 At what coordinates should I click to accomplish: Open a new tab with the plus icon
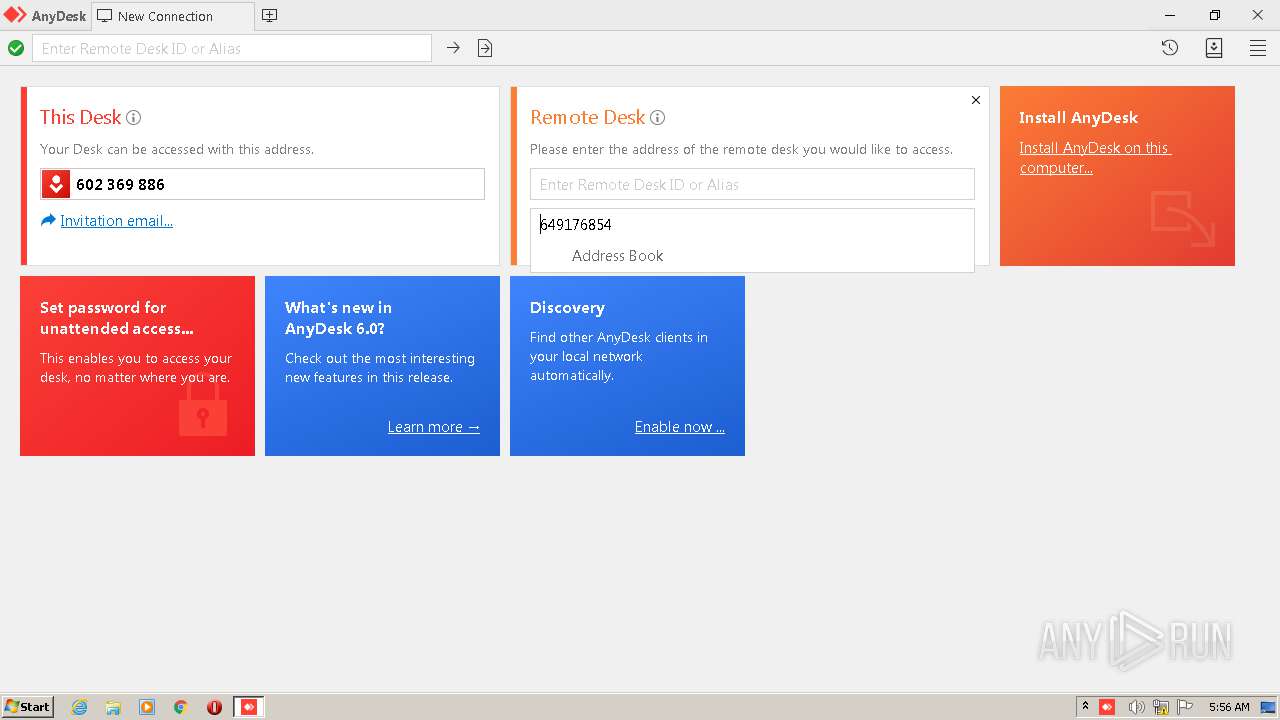point(269,16)
